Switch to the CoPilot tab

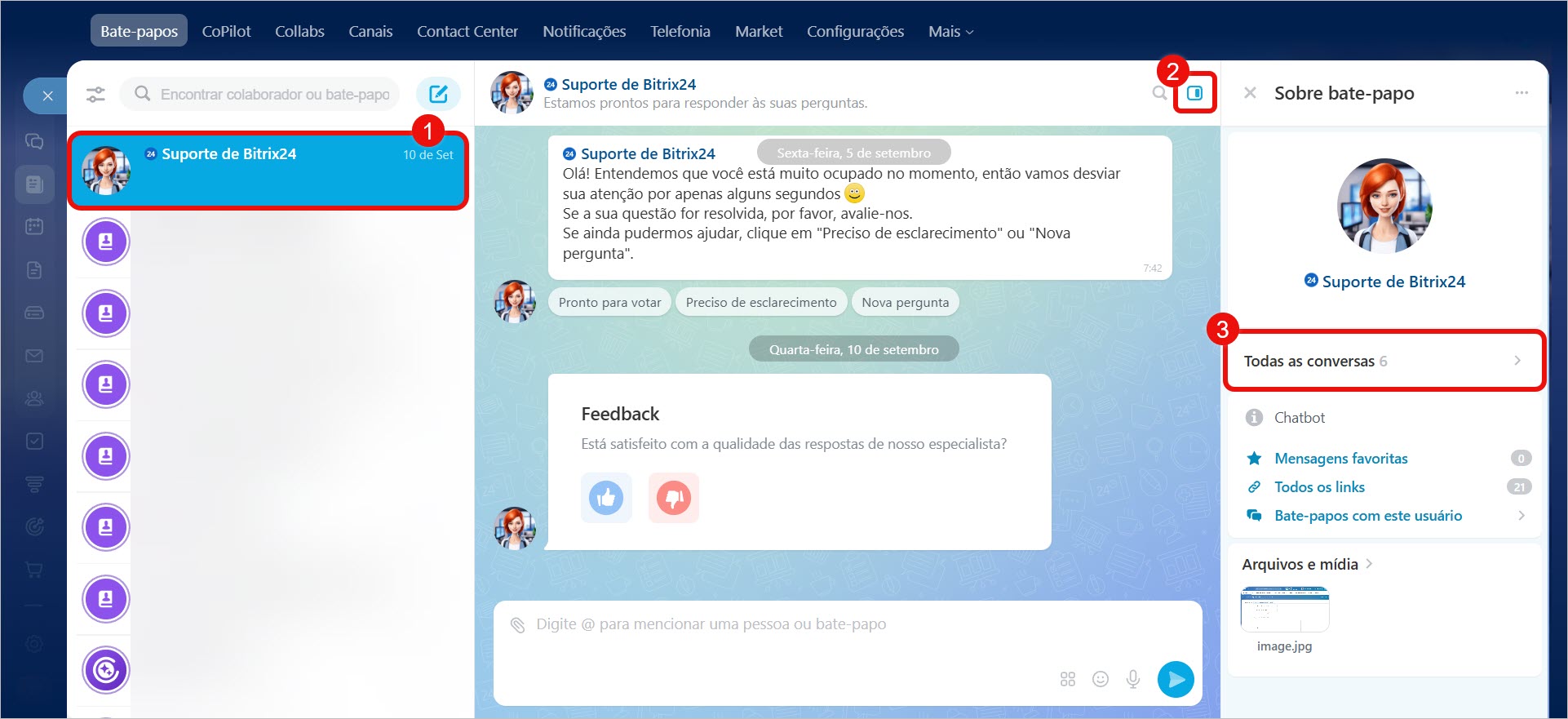[x=226, y=31]
